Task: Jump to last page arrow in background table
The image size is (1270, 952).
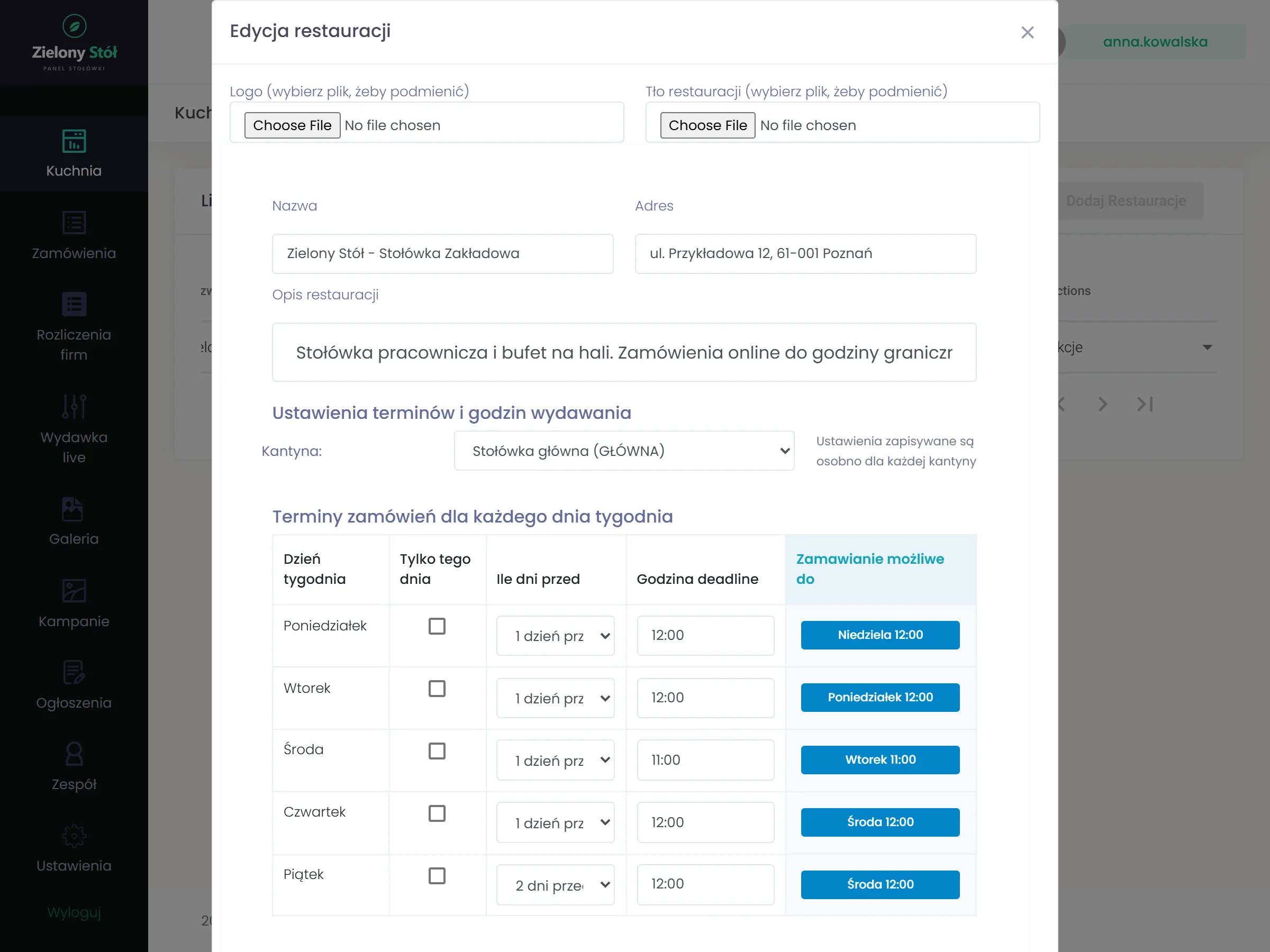Action: point(1144,404)
